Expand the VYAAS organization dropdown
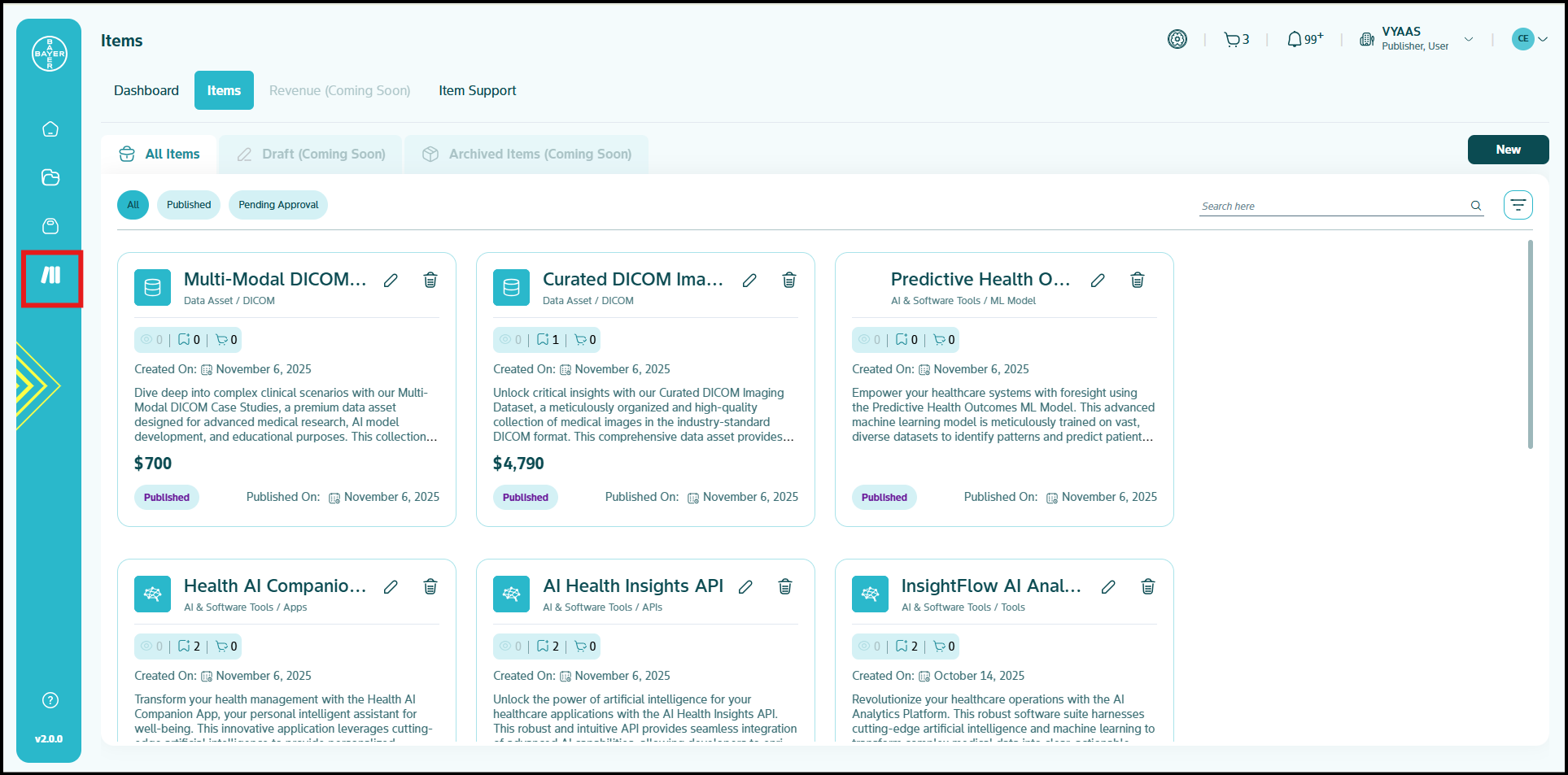 click(1468, 39)
